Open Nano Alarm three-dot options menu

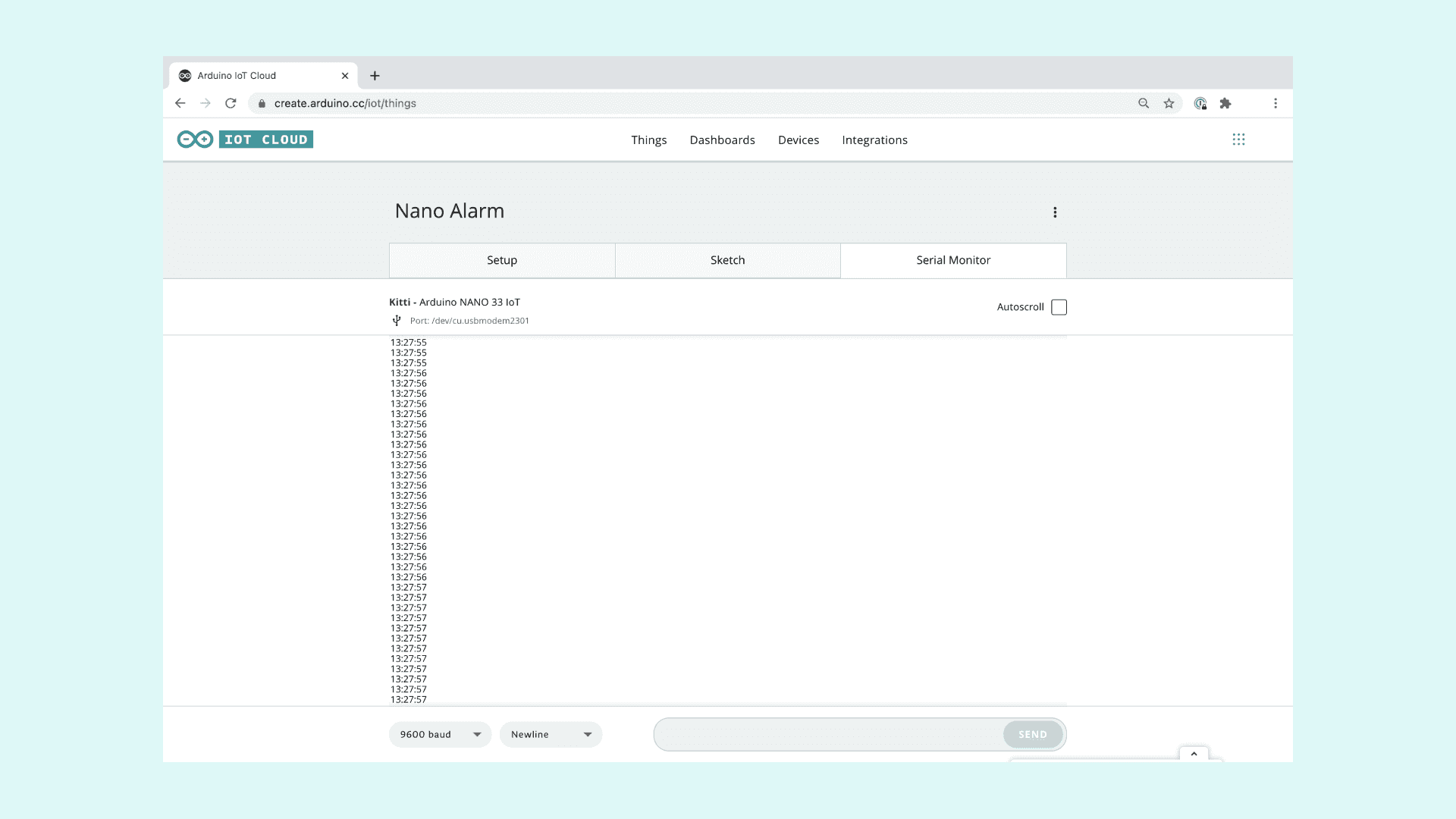pos(1055,212)
